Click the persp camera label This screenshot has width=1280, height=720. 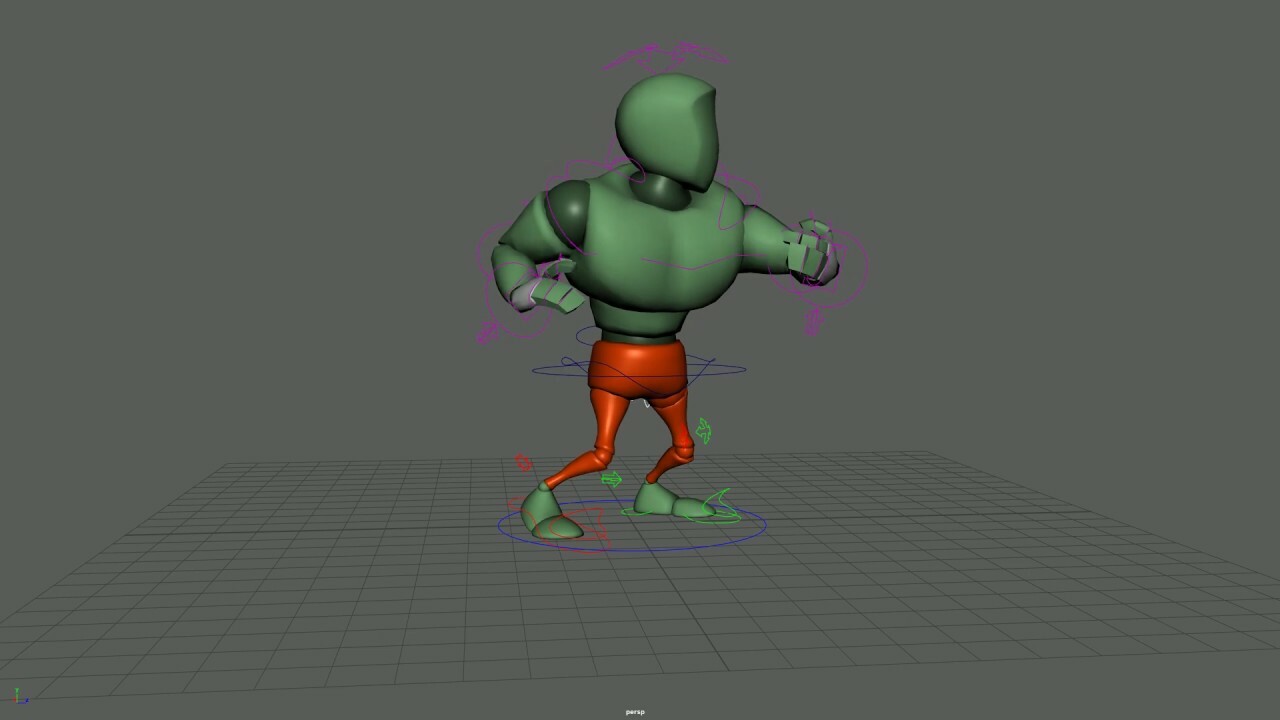[635, 712]
